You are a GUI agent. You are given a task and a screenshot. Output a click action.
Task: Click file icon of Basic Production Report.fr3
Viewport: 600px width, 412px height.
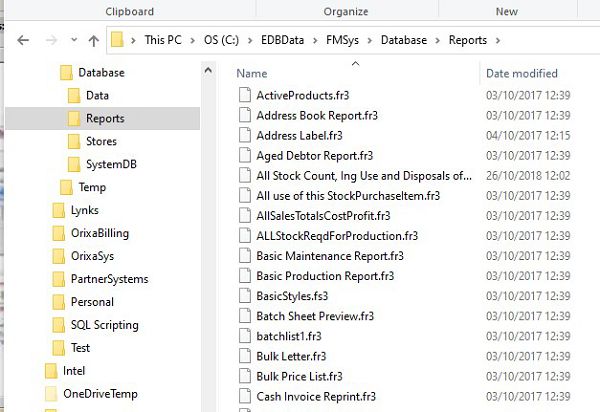[245, 276]
